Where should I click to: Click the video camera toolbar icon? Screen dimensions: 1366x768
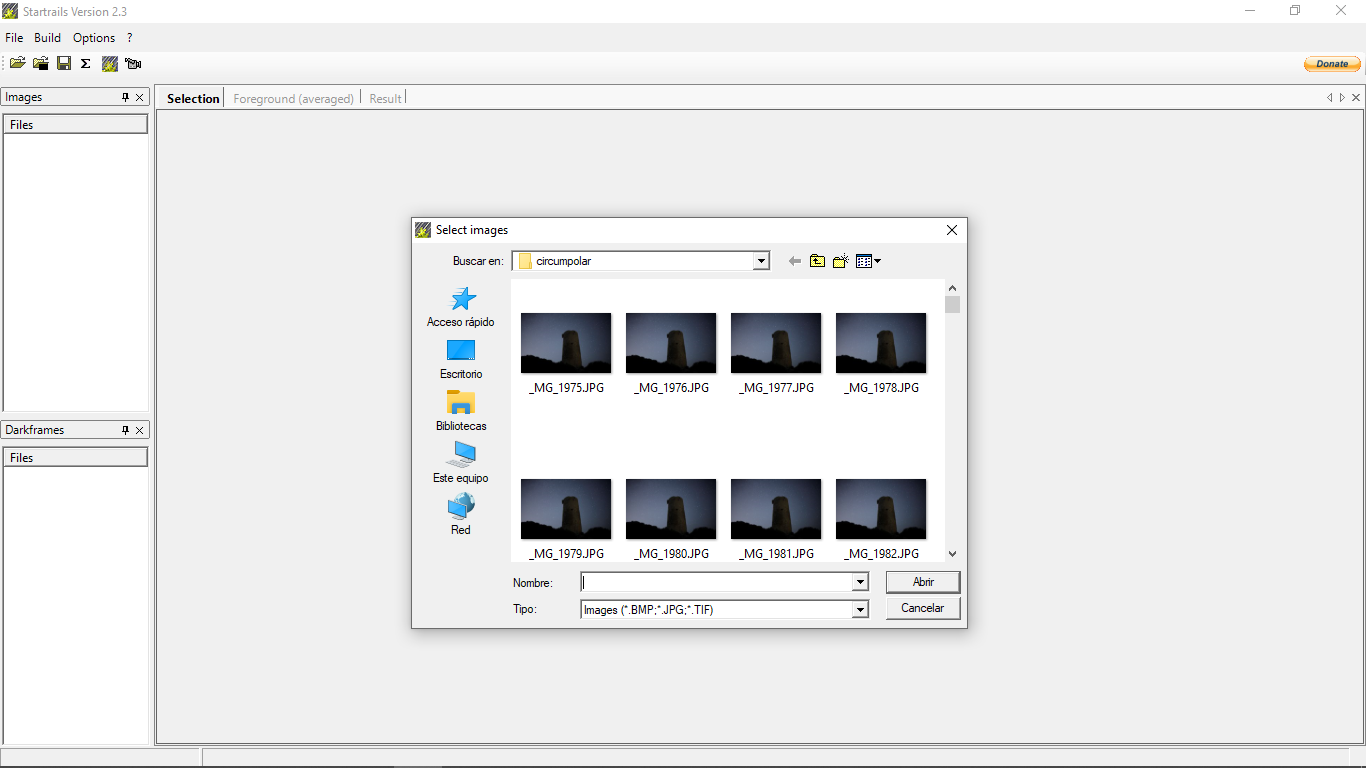[x=133, y=63]
